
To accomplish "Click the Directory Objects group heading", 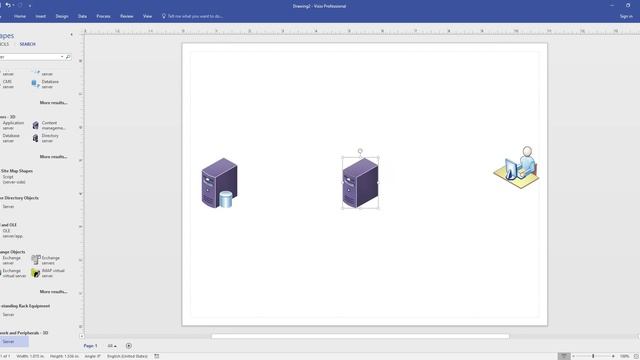I will point(19,198).
